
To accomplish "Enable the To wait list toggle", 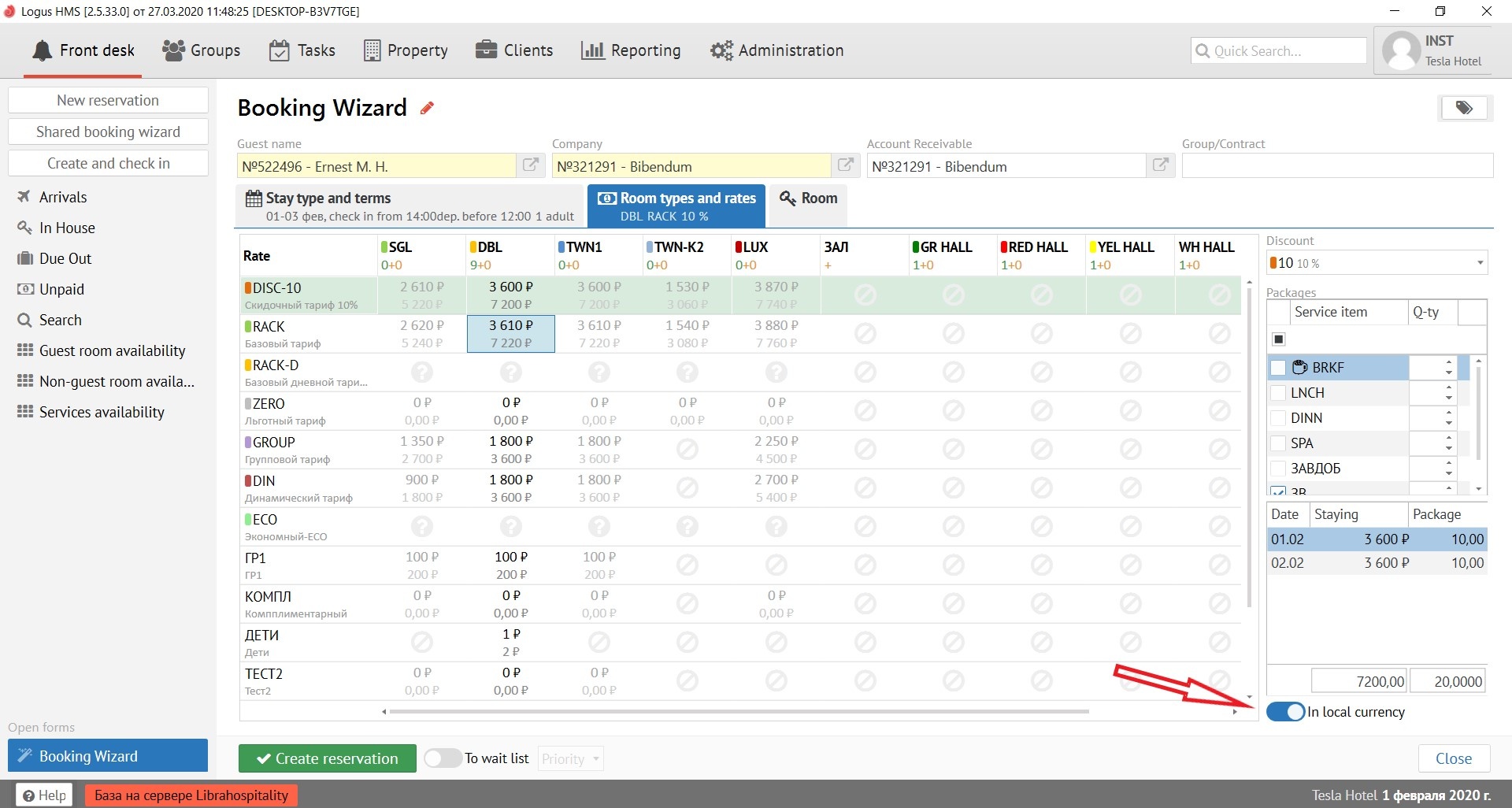I will [x=443, y=758].
